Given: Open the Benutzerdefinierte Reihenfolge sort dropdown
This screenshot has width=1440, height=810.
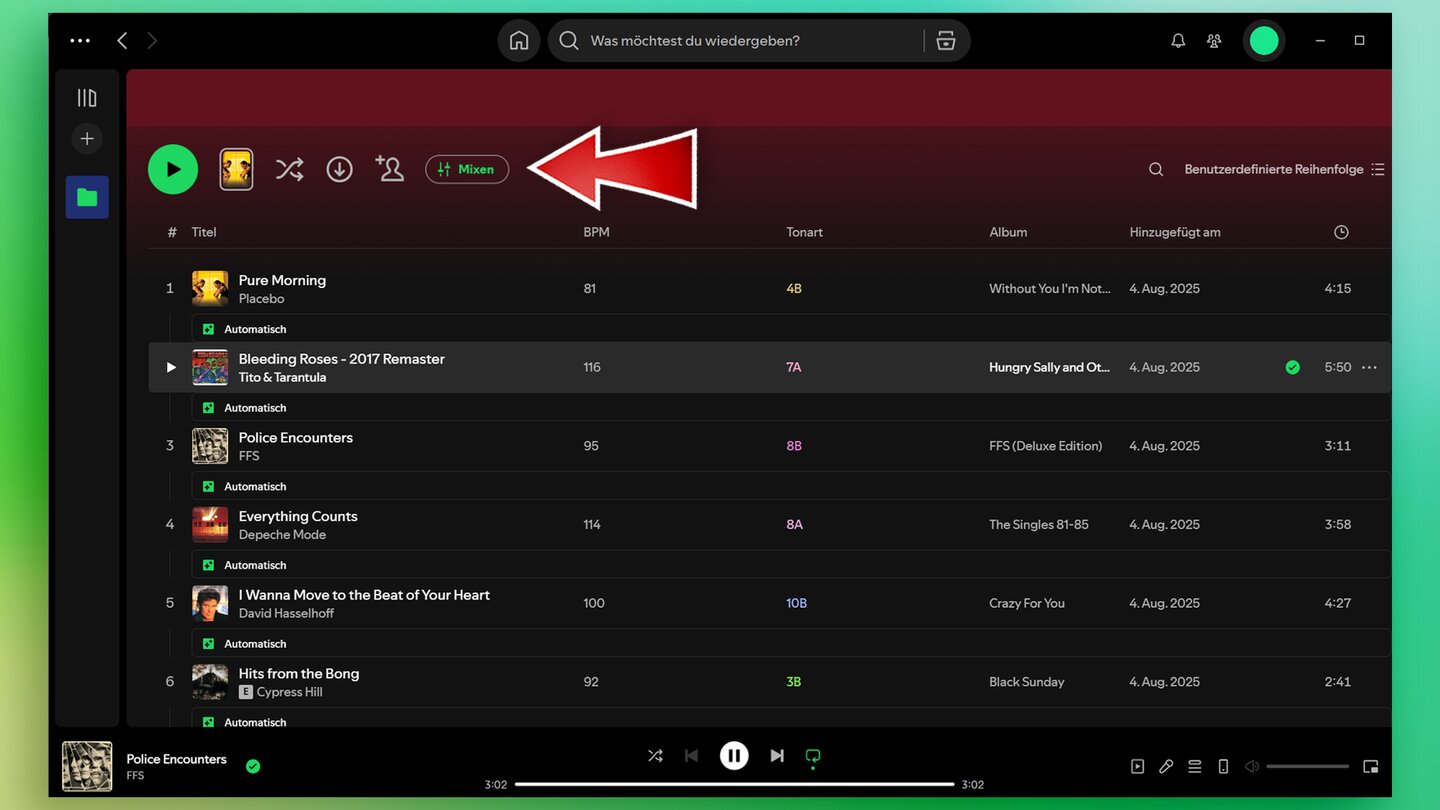Looking at the screenshot, I should [1284, 170].
